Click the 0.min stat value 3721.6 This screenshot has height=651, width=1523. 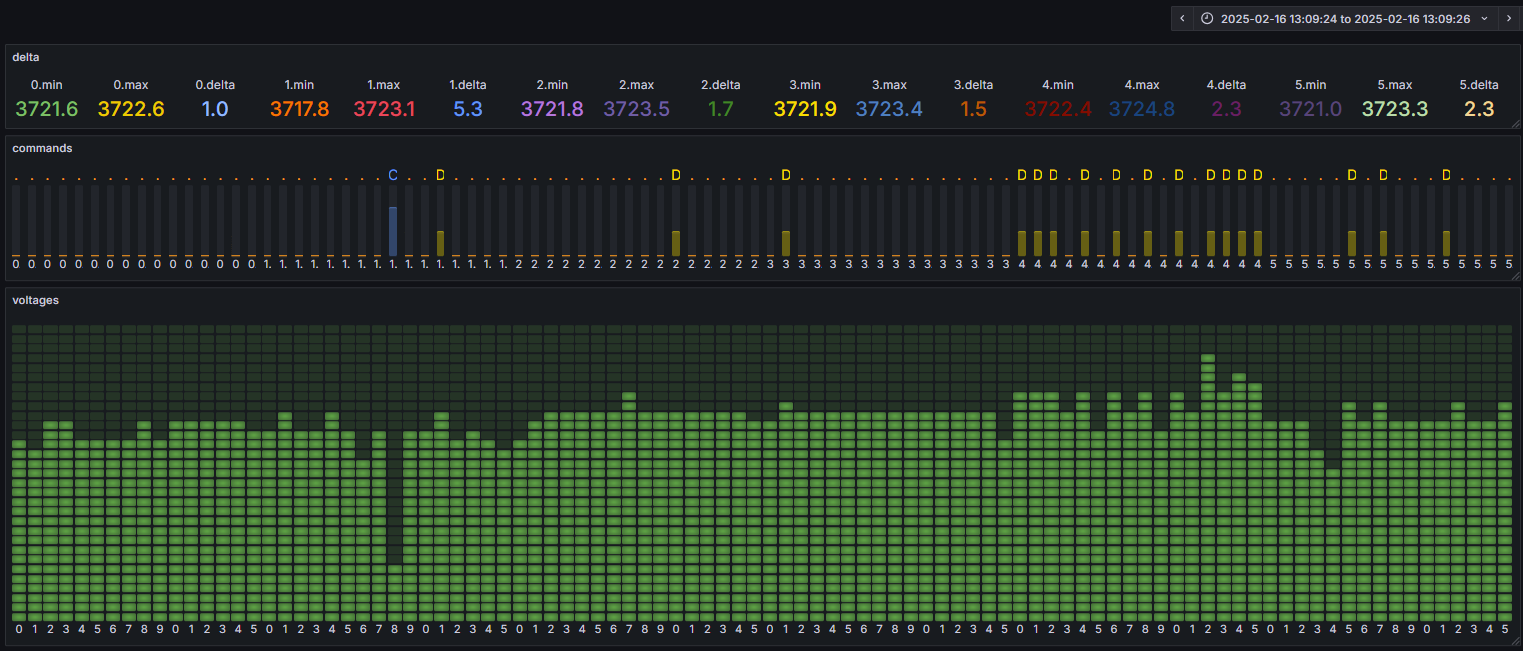click(46, 109)
